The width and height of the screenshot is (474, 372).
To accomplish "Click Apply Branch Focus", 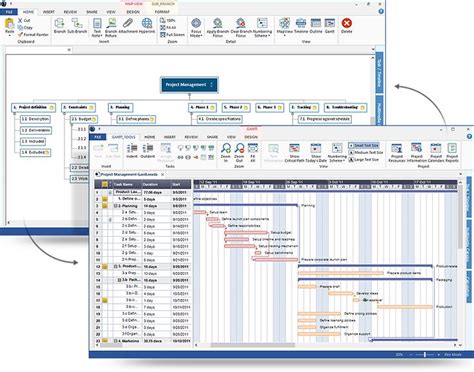I will 217,27.
